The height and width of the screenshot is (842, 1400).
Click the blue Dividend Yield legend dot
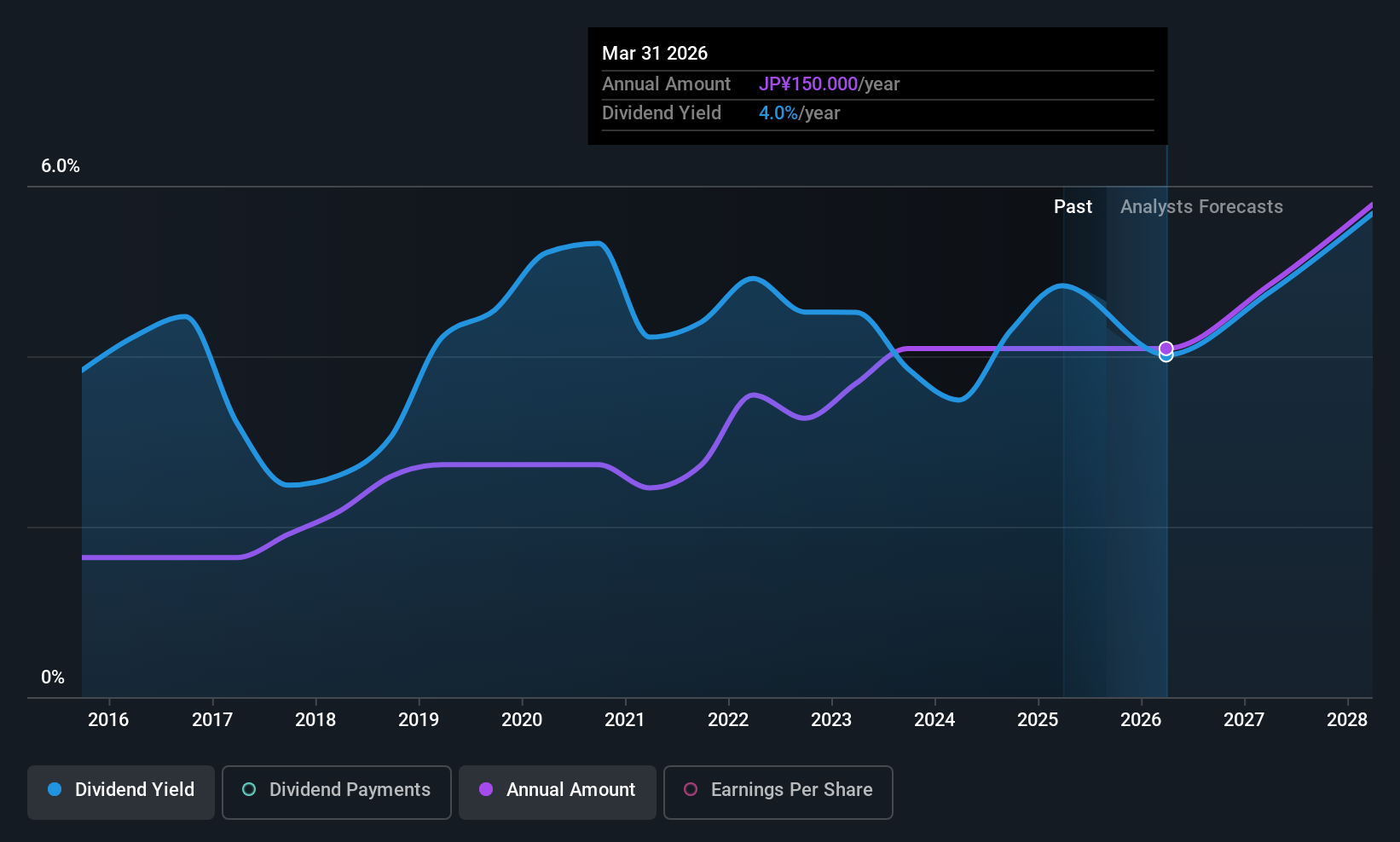click(x=55, y=790)
